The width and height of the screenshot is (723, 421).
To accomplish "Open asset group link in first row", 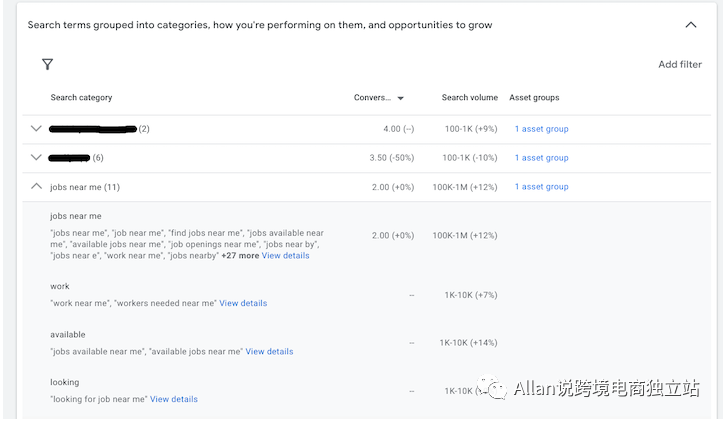I will 541,129.
